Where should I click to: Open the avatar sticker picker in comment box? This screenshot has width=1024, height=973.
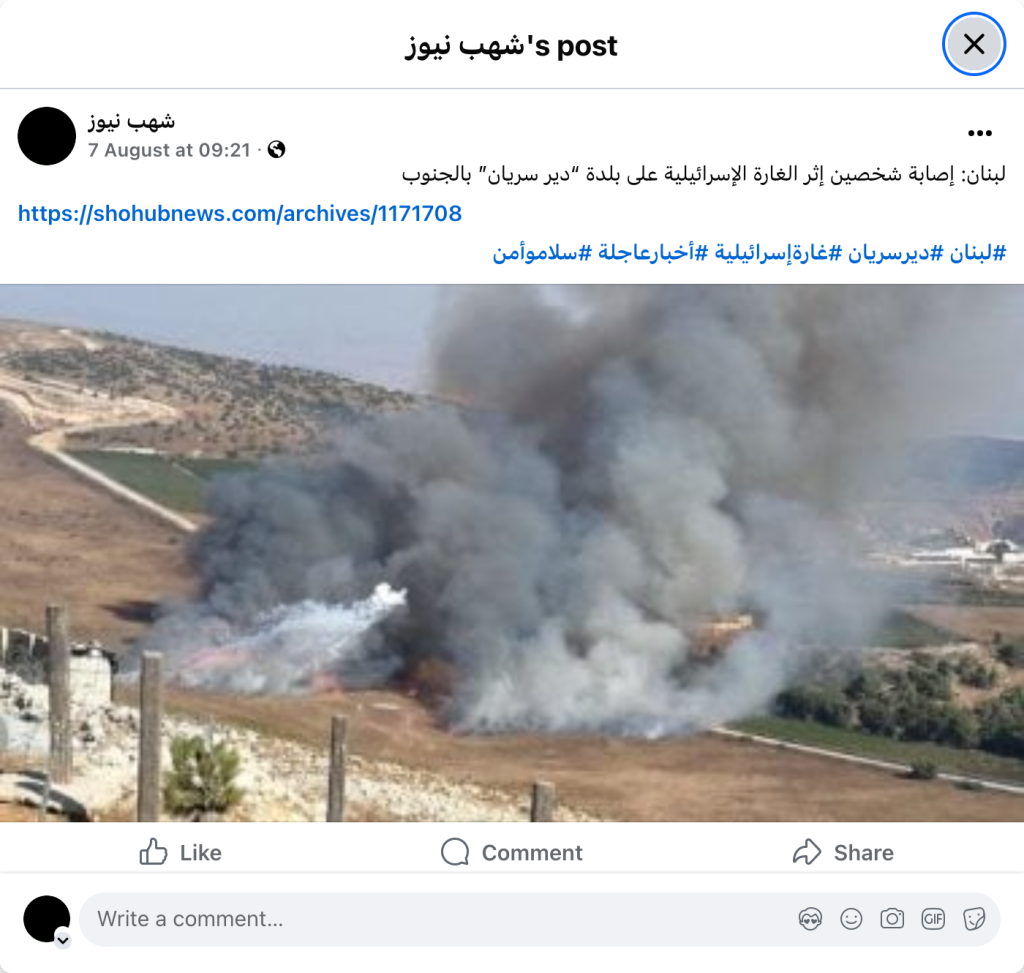tap(810, 919)
